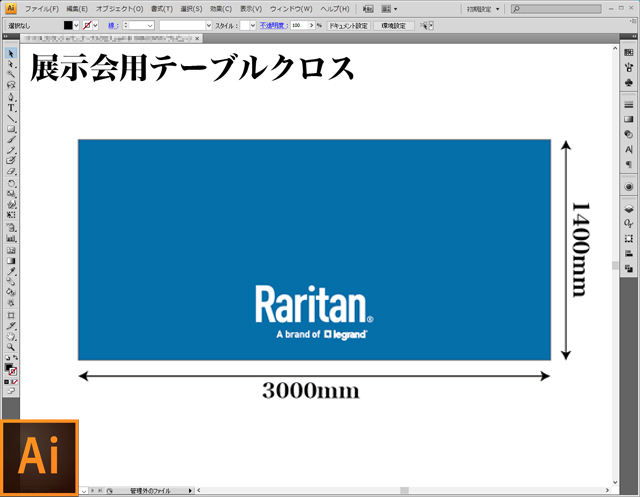Open the status bar popup arrow
The height and width of the screenshot is (497, 640).
point(190,490)
